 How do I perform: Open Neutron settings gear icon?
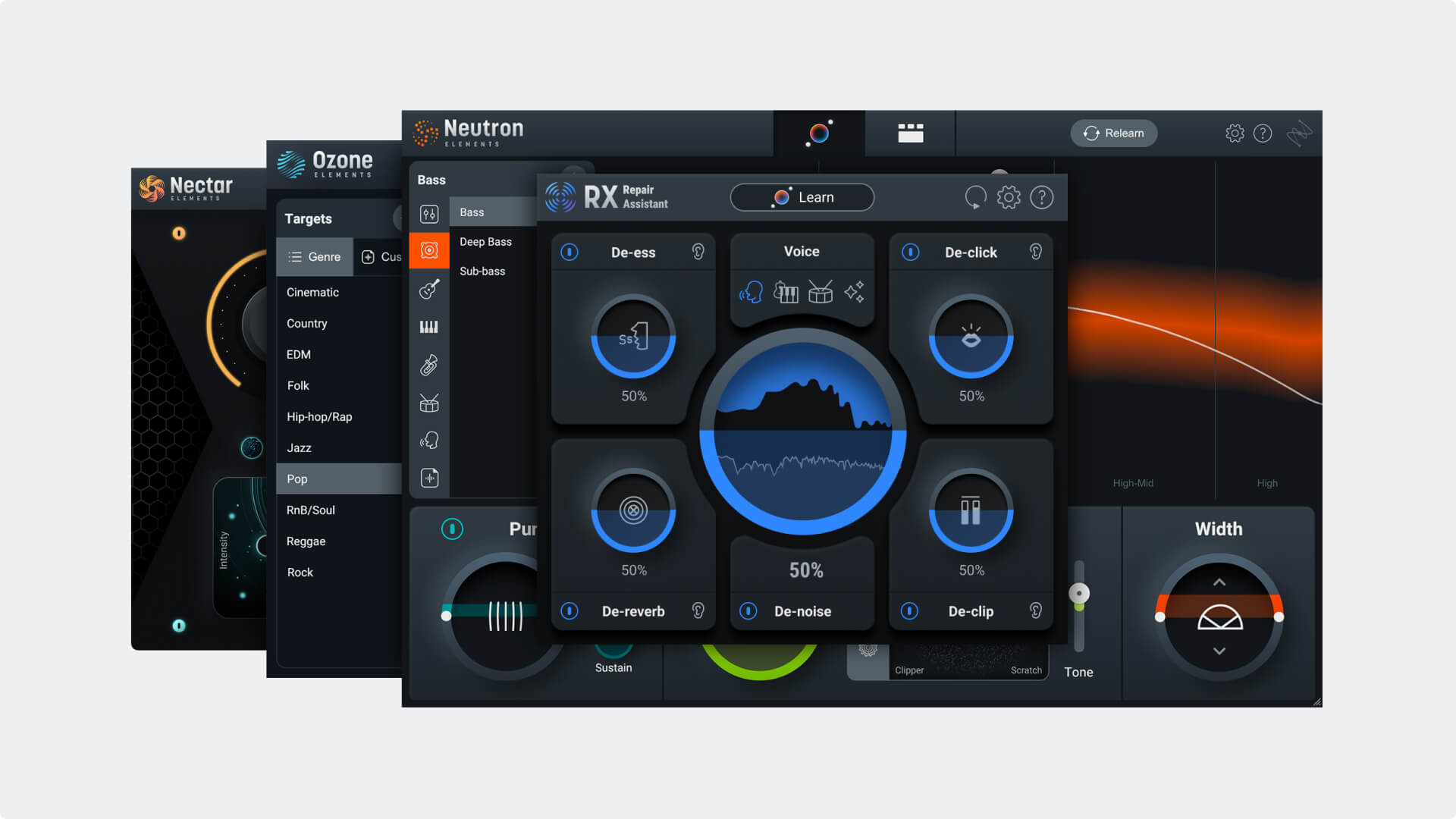(1235, 133)
